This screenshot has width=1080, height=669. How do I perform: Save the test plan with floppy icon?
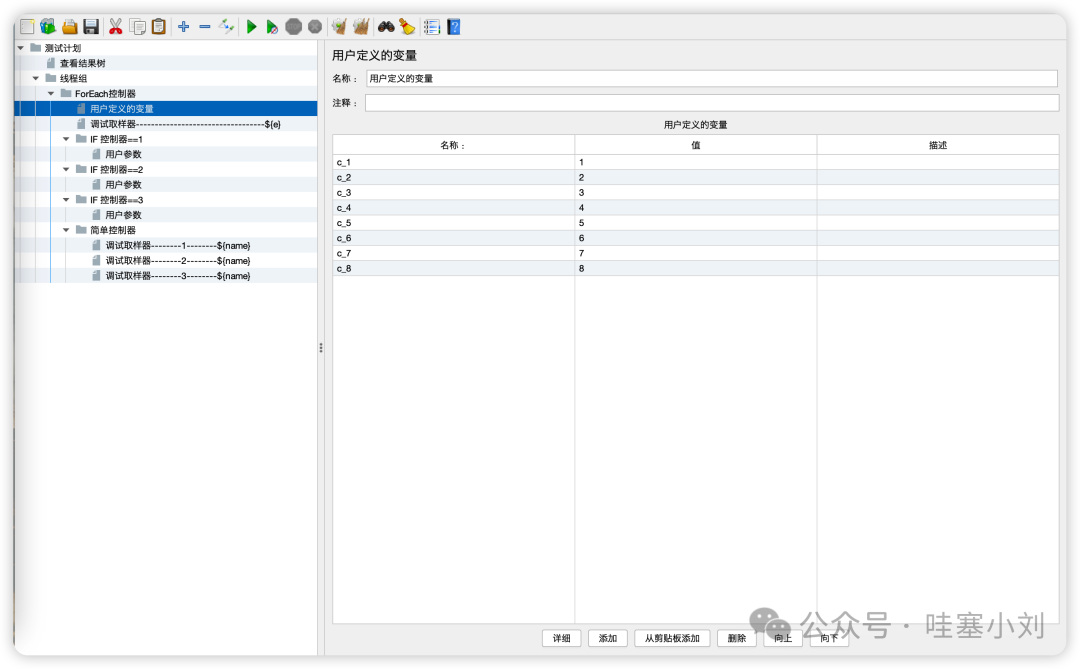pyautogui.click(x=91, y=27)
